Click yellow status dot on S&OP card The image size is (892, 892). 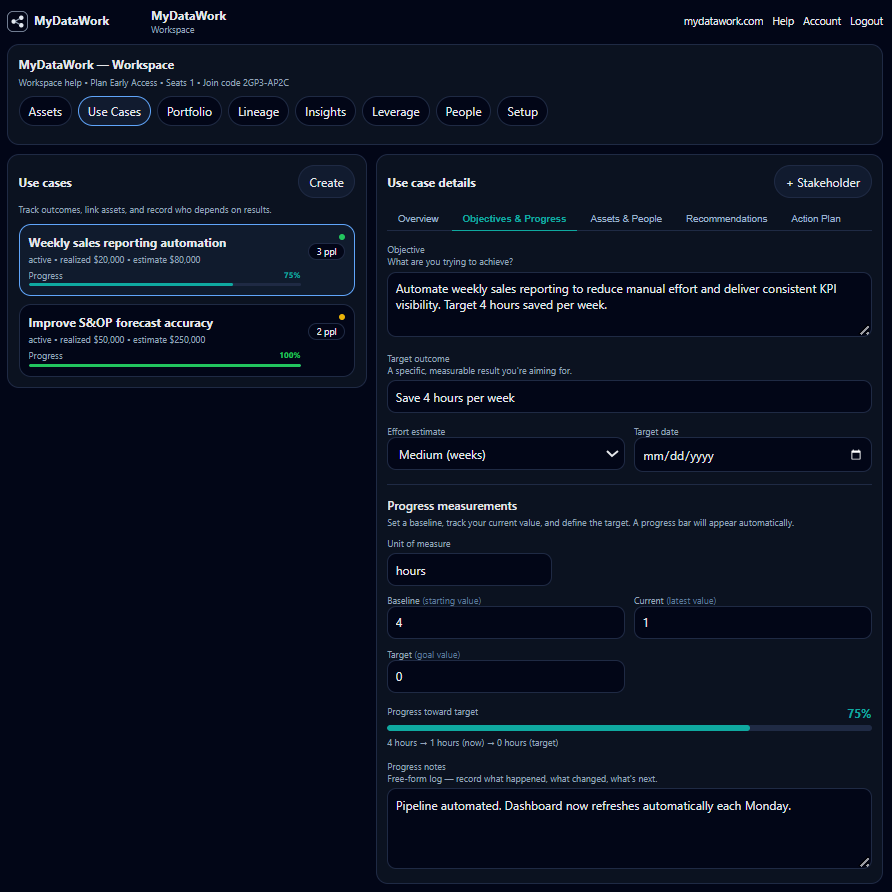coord(342,317)
